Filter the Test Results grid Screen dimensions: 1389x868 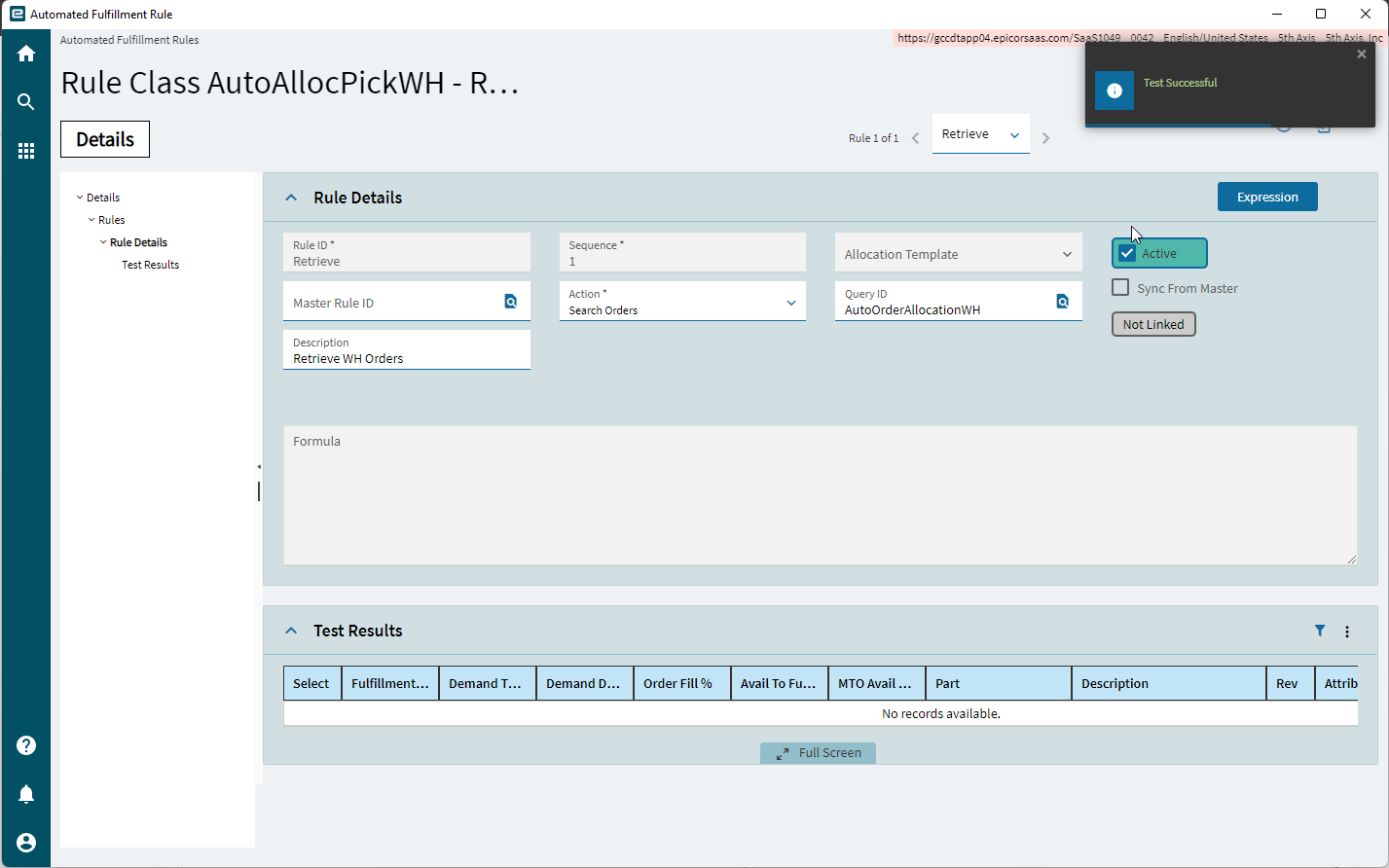[x=1320, y=631]
